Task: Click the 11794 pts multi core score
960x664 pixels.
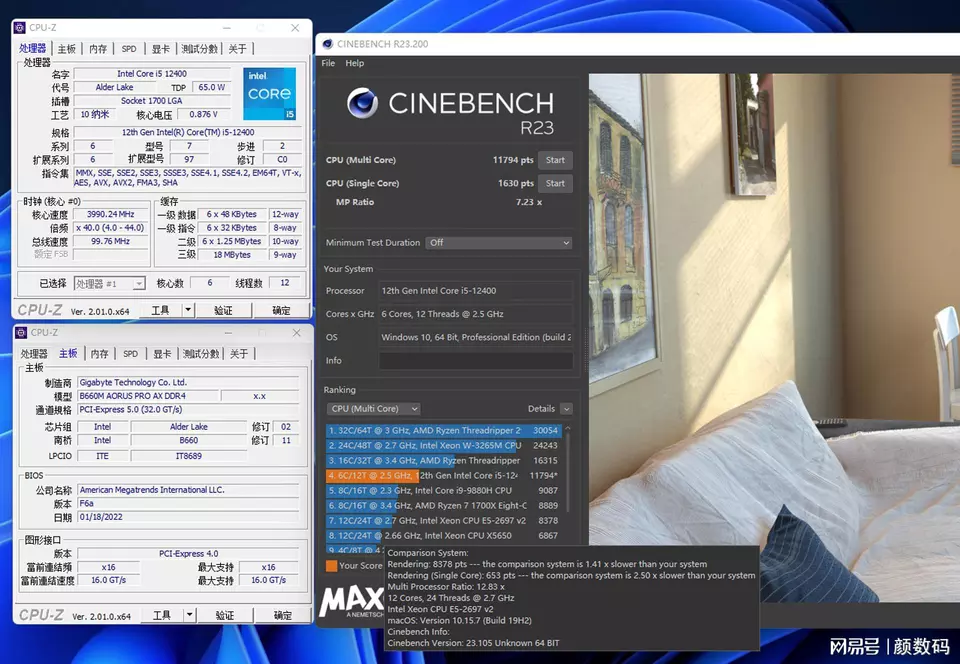Action: 513,160
